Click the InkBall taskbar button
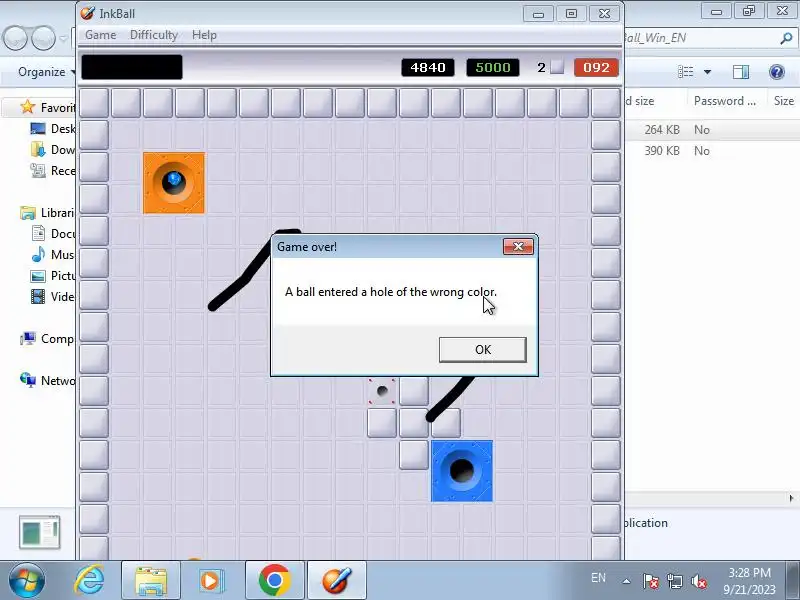Screen dimensions: 800x600 [337, 581]
